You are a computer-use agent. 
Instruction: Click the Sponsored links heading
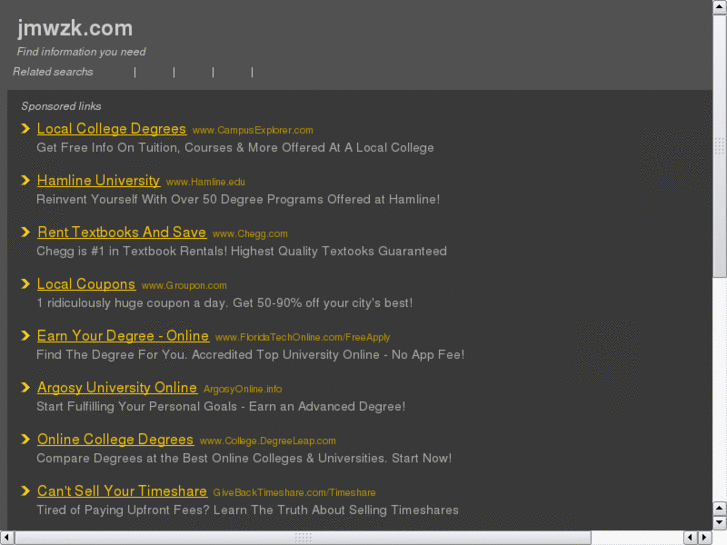[x=61, y=106]
